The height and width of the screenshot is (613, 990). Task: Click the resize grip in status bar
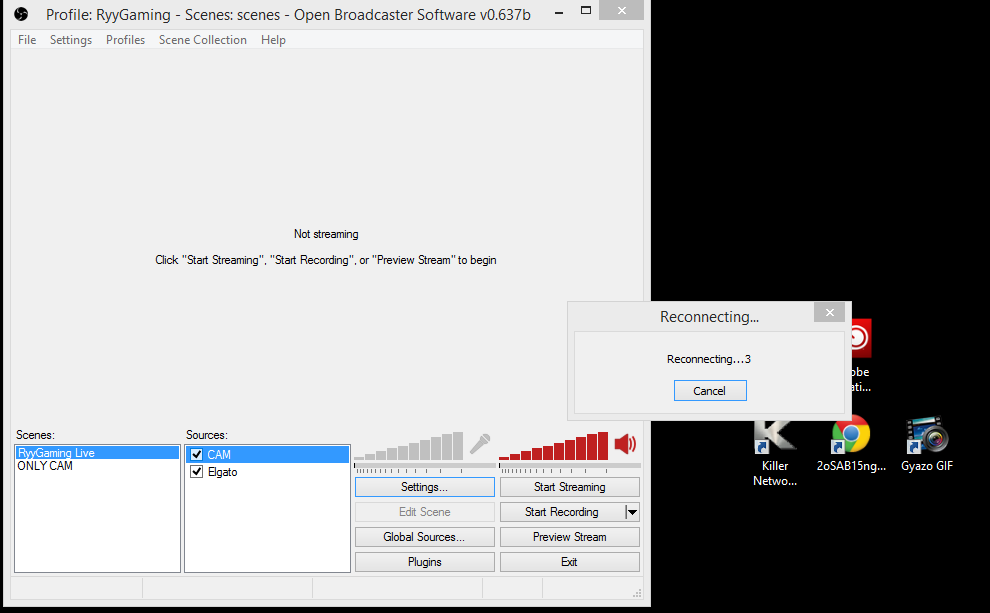[x=637, y=593]
